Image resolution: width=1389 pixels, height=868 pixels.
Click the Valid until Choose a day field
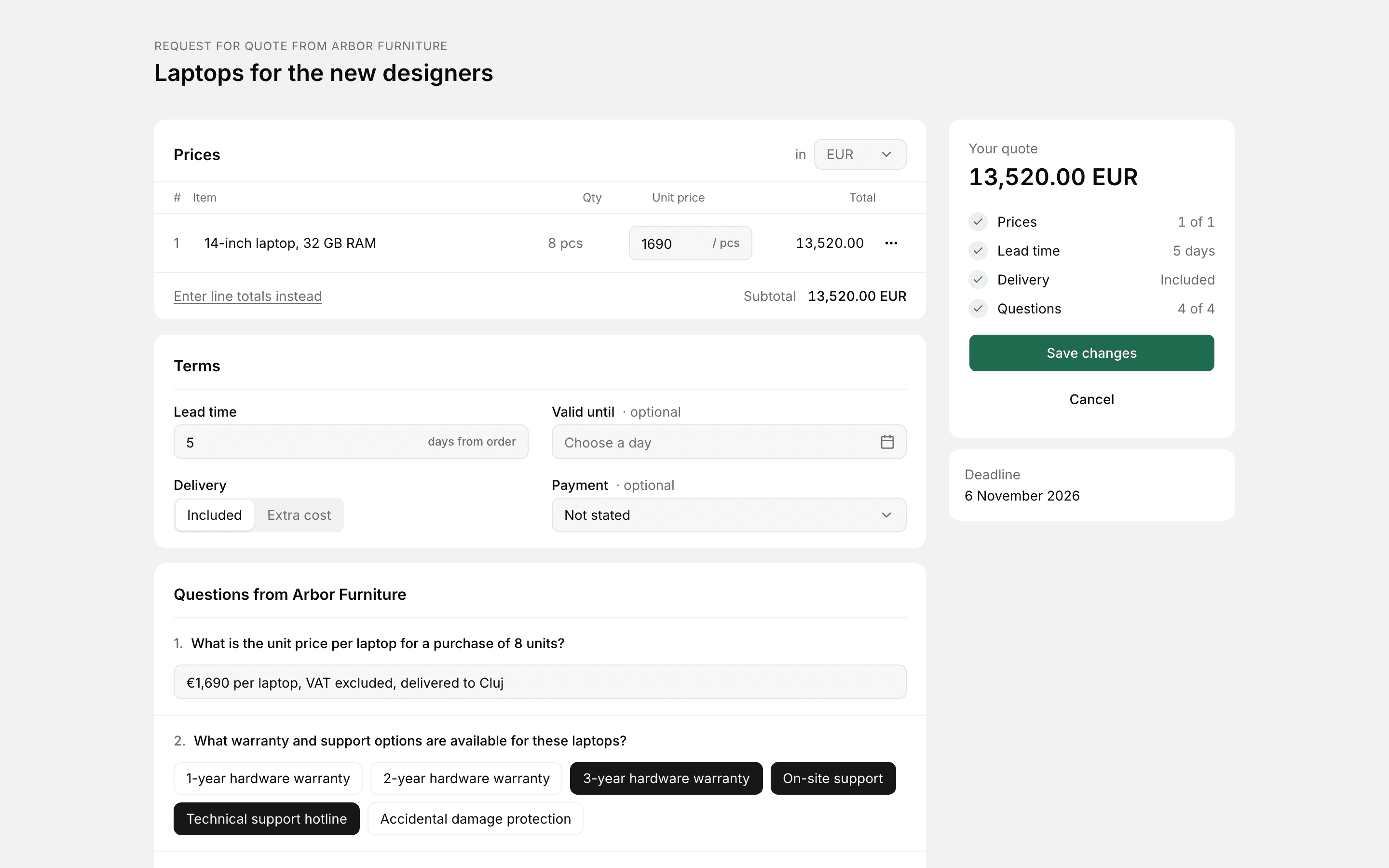tap(729, 442)
